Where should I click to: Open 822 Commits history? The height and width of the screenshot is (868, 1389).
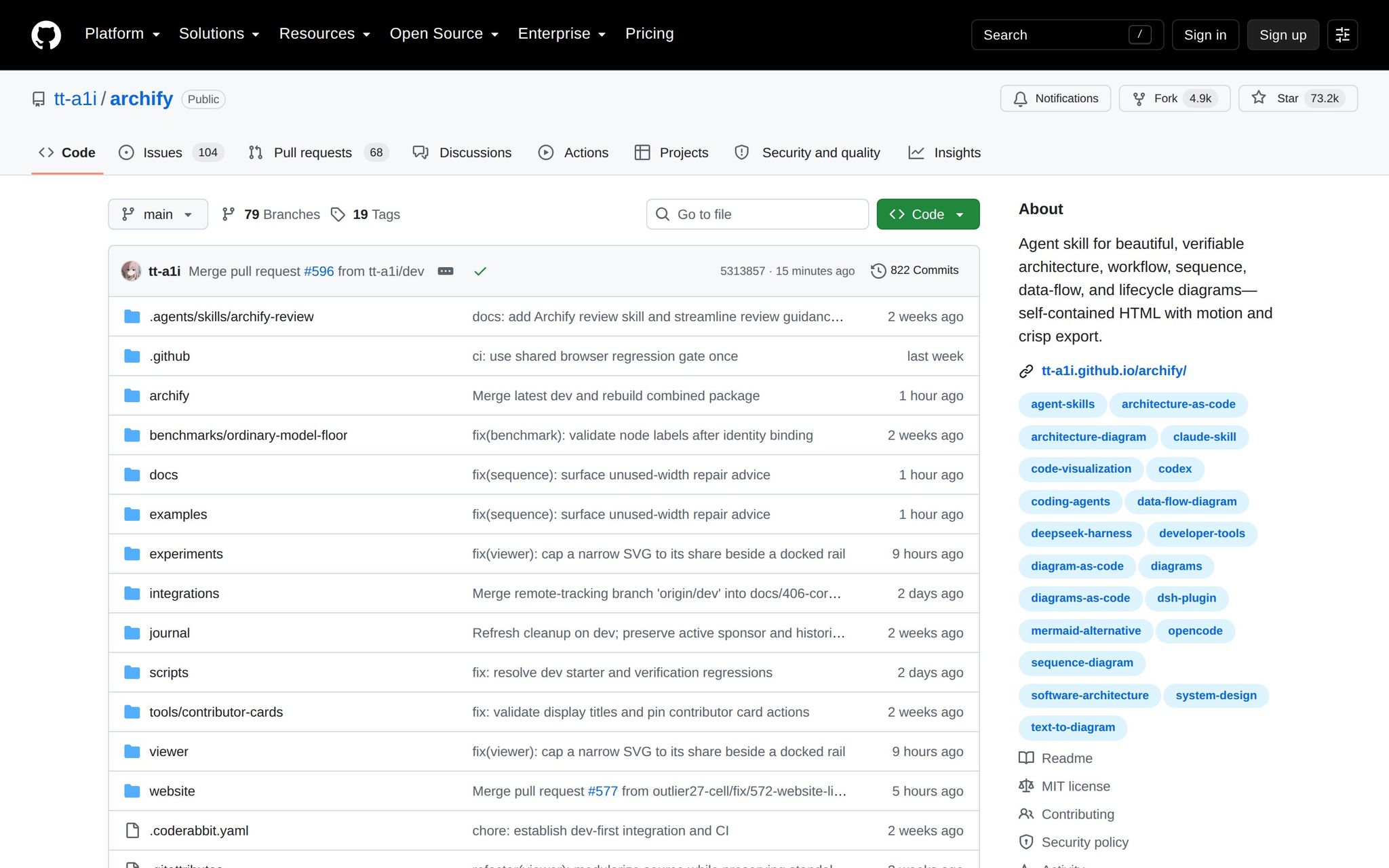click(x=915, y=271)
